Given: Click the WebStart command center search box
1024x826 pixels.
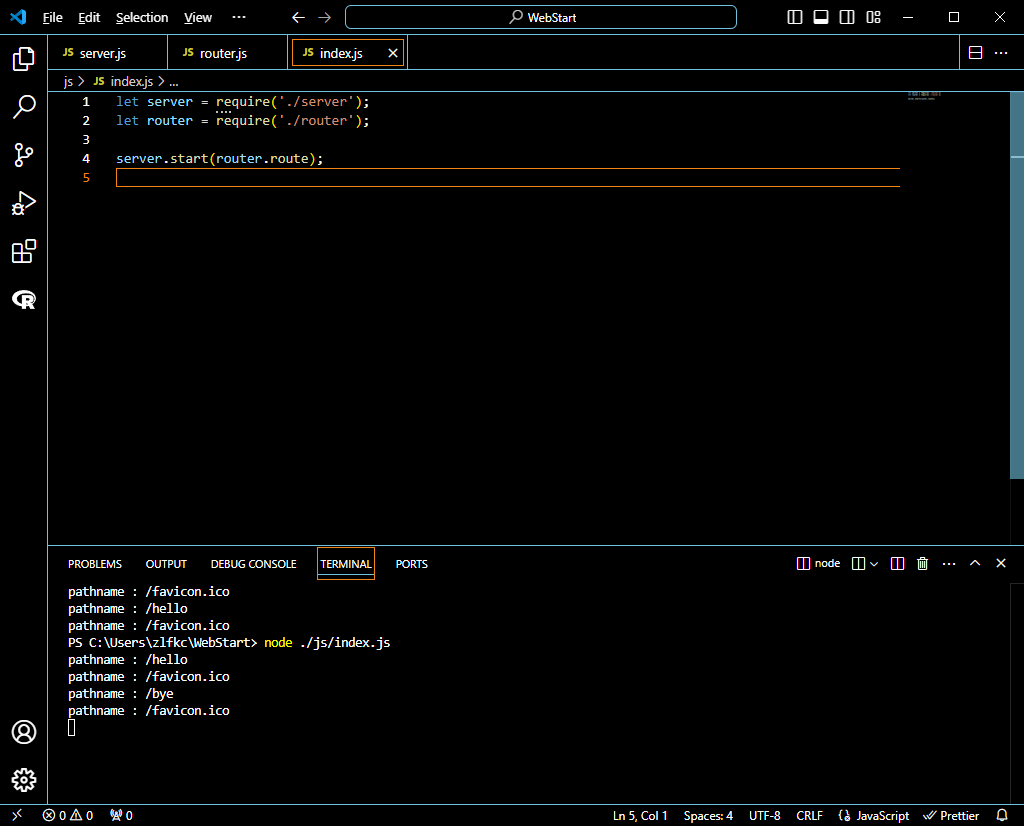Looking at the screenshot, I should [x=541, y=18].
